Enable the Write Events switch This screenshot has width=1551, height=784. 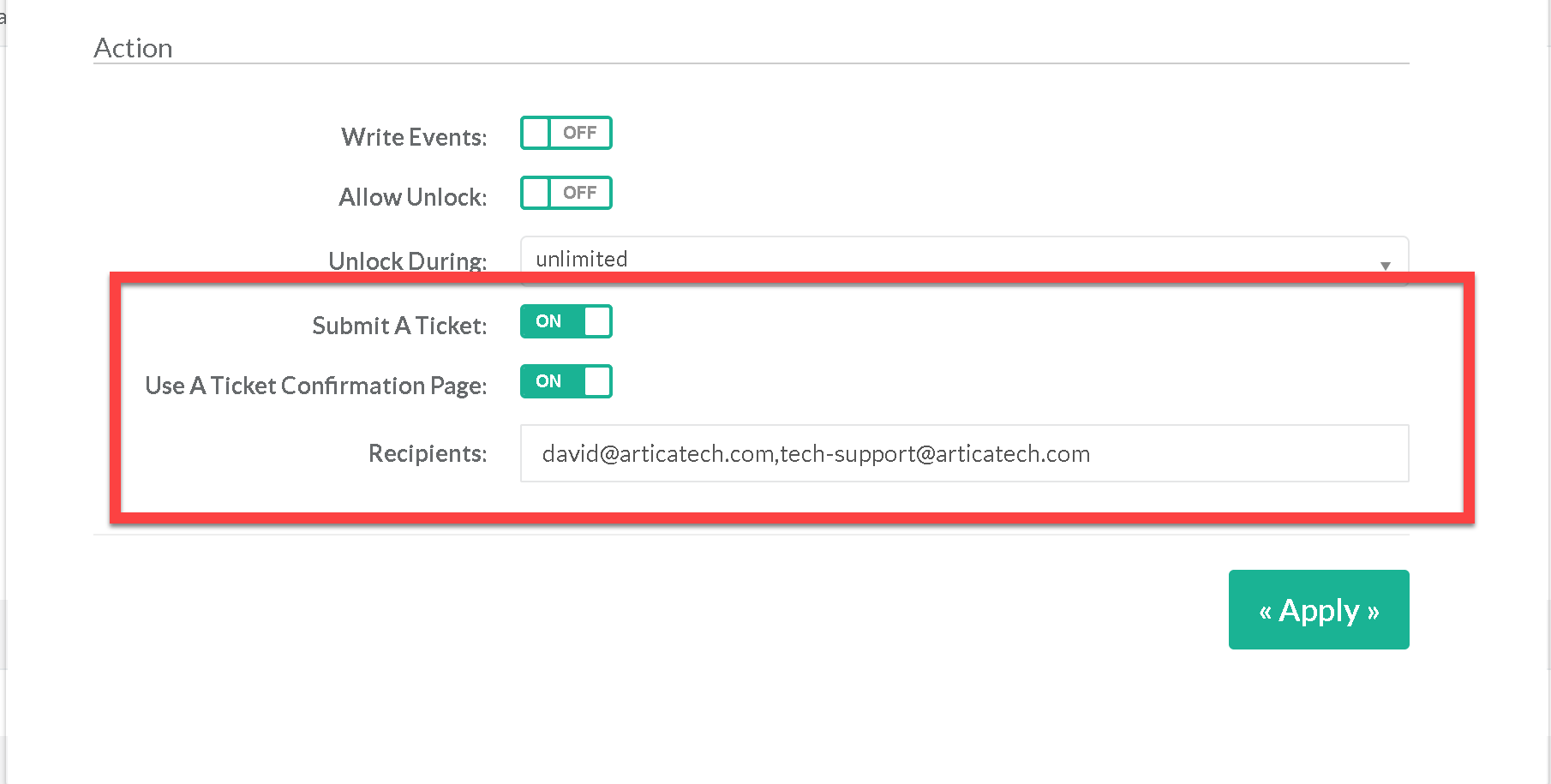coord(566,133)
